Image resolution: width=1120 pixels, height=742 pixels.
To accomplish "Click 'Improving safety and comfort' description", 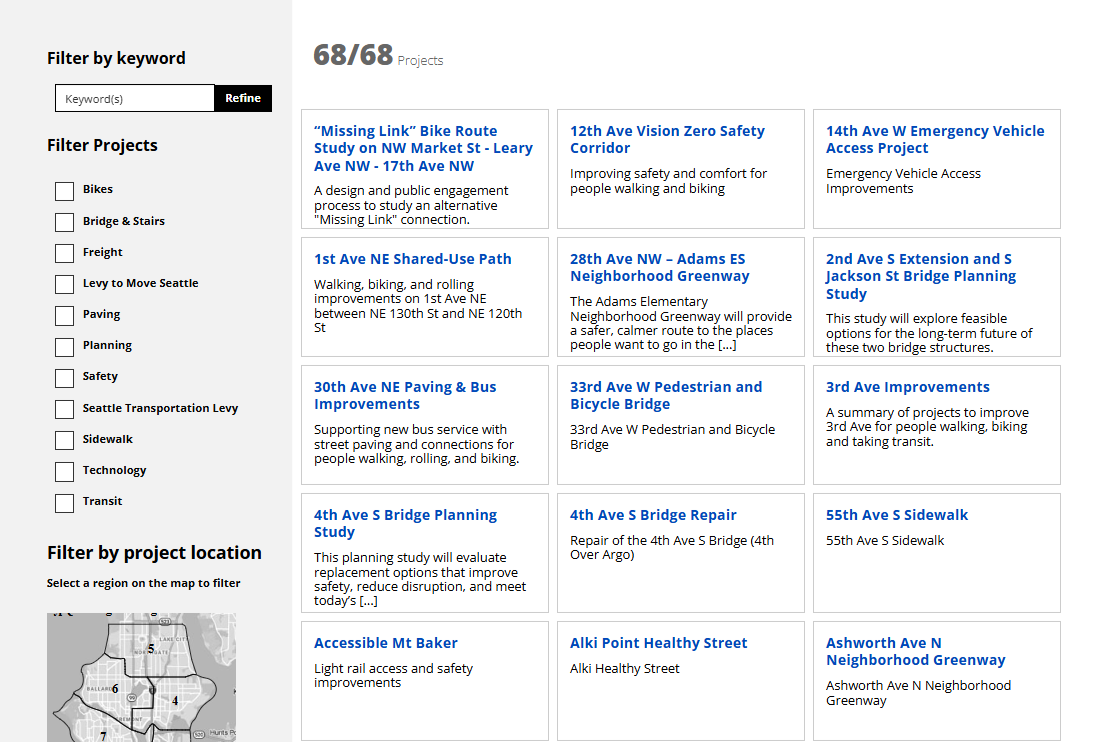I will point(668,181).
